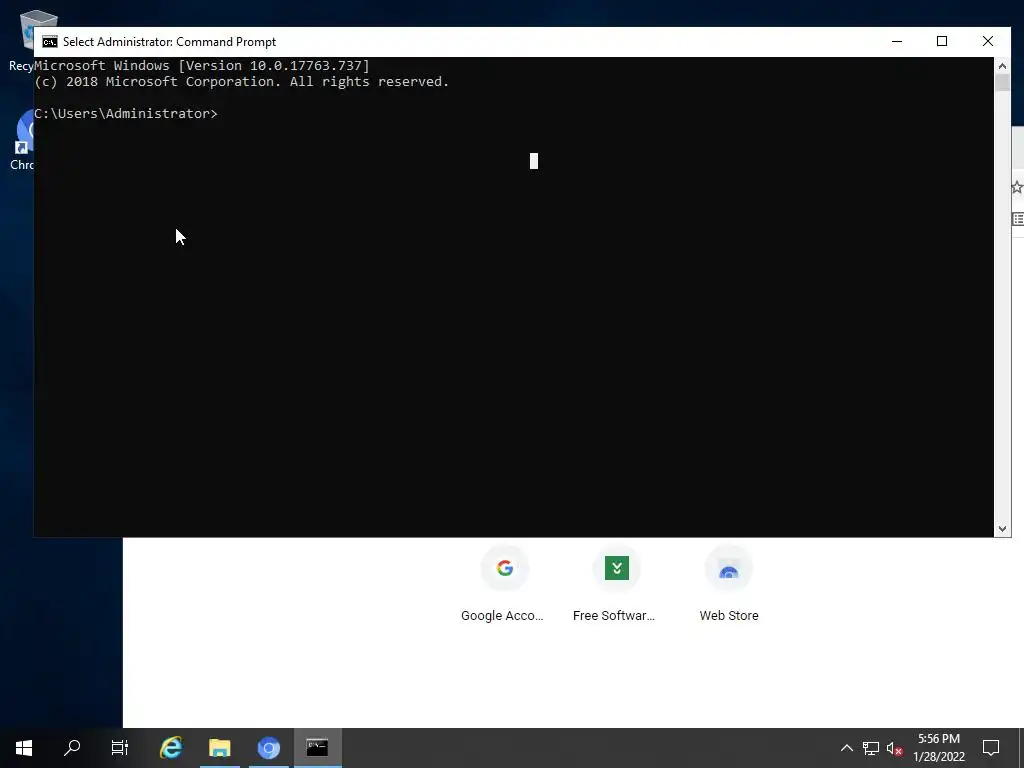Open taskbar Search magnifier
The height and width of the screenshot is (768, 1024).
pyautogui.click(x=72, y=748)
